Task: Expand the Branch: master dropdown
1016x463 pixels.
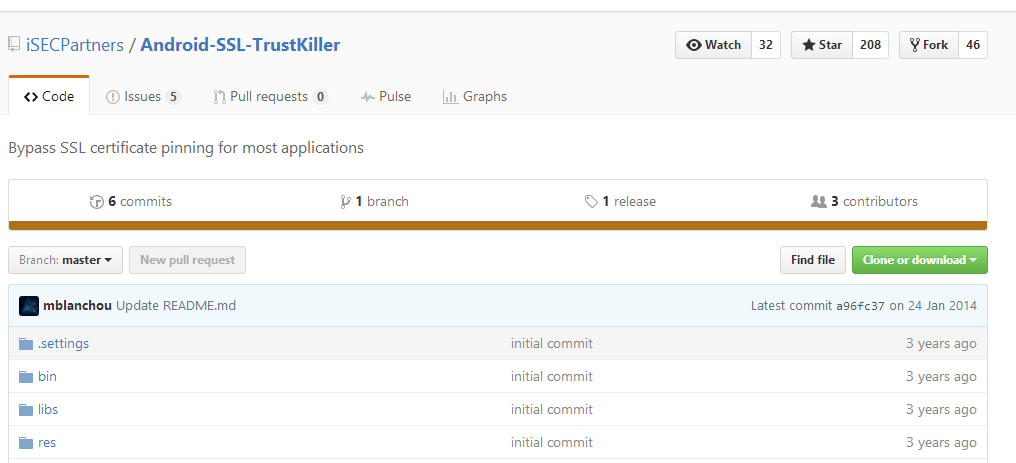Action: point(65,260)
